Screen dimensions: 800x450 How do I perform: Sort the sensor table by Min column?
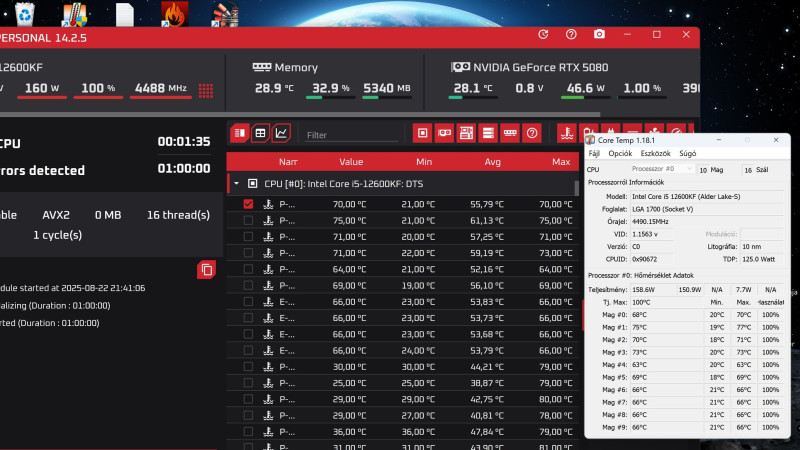coord(423,162)
